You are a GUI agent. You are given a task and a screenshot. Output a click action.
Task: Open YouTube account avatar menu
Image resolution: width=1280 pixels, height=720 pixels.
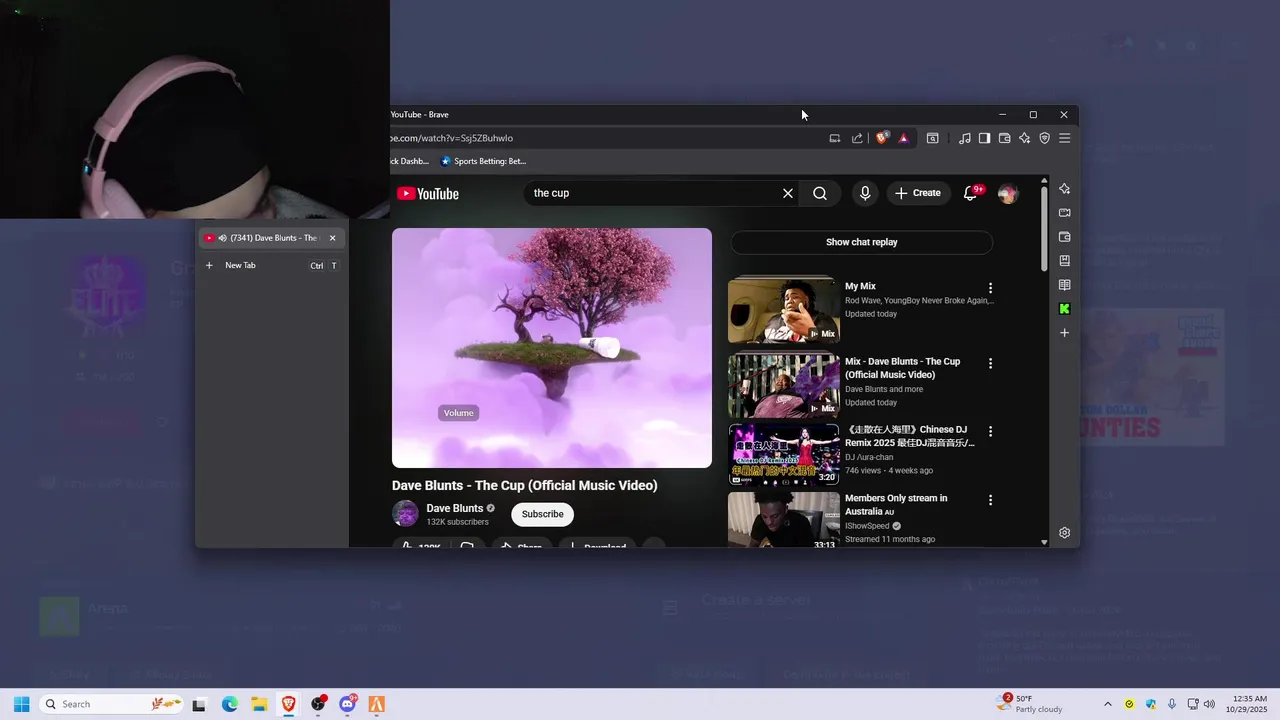coord(1007,194)
